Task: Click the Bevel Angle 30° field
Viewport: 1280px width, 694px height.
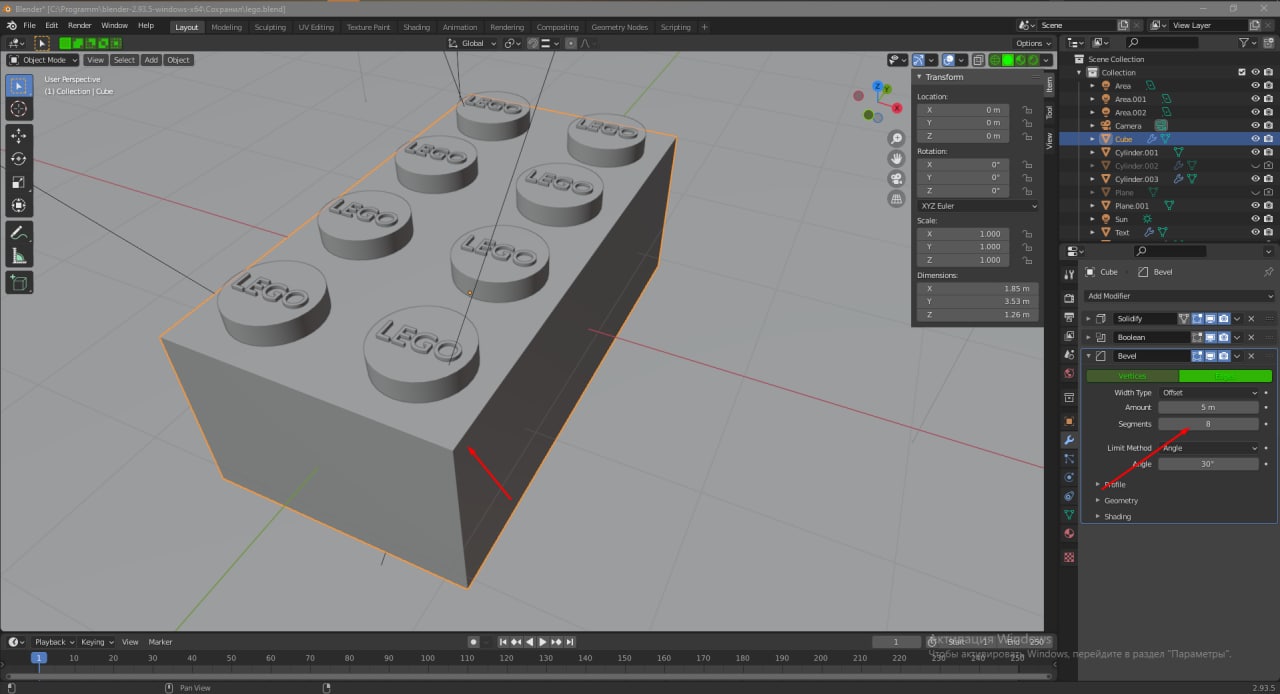Action: tap(1209, 464)
